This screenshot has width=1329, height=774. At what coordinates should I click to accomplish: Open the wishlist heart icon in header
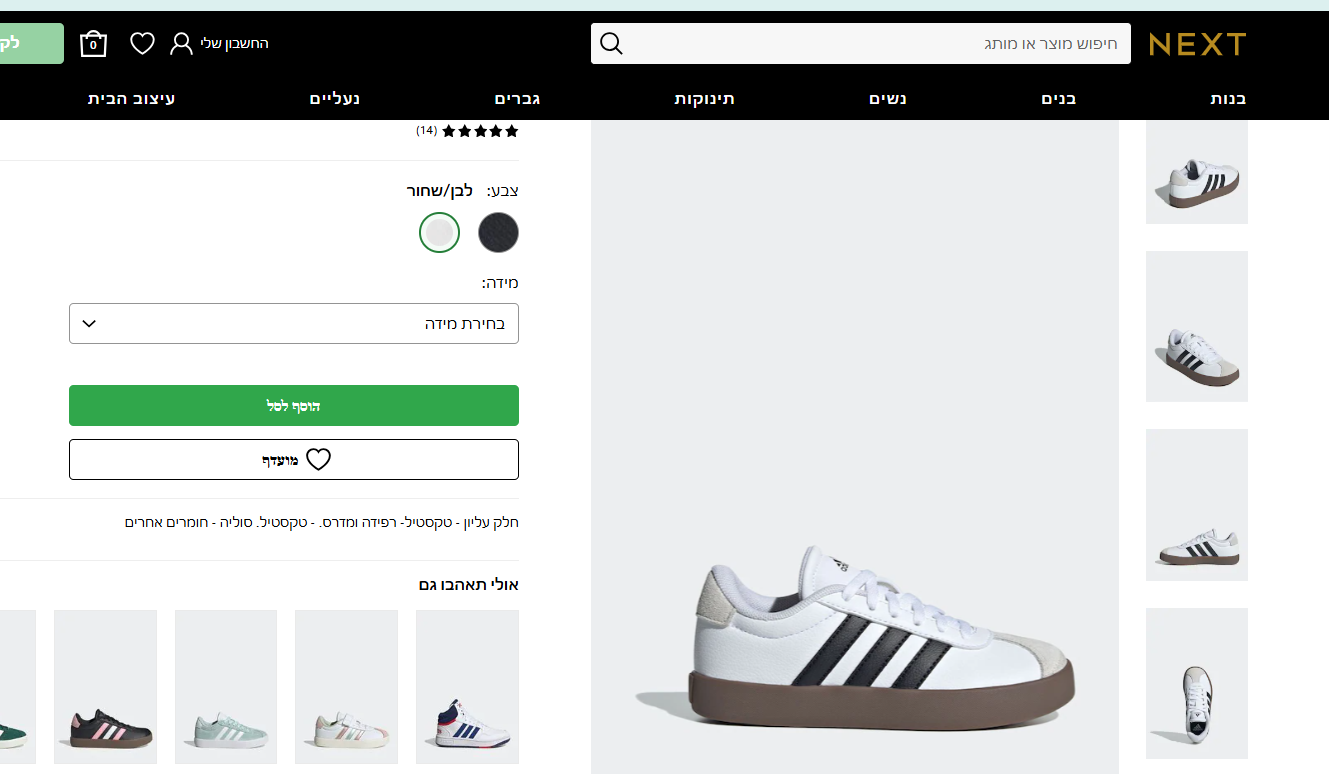[x=143, y=44]
